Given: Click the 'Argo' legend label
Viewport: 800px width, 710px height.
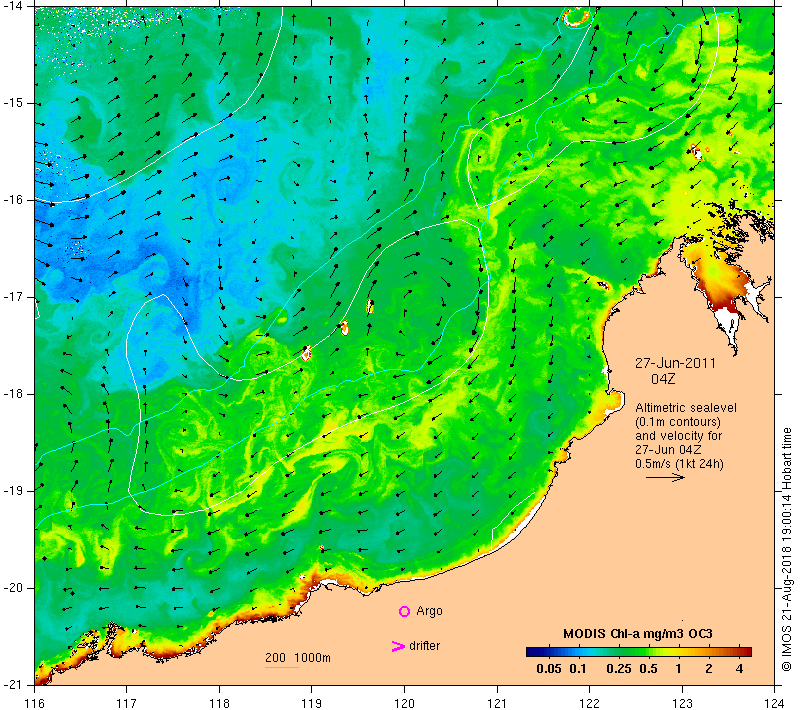Looking at the screenshot, I should pos(429,611).
